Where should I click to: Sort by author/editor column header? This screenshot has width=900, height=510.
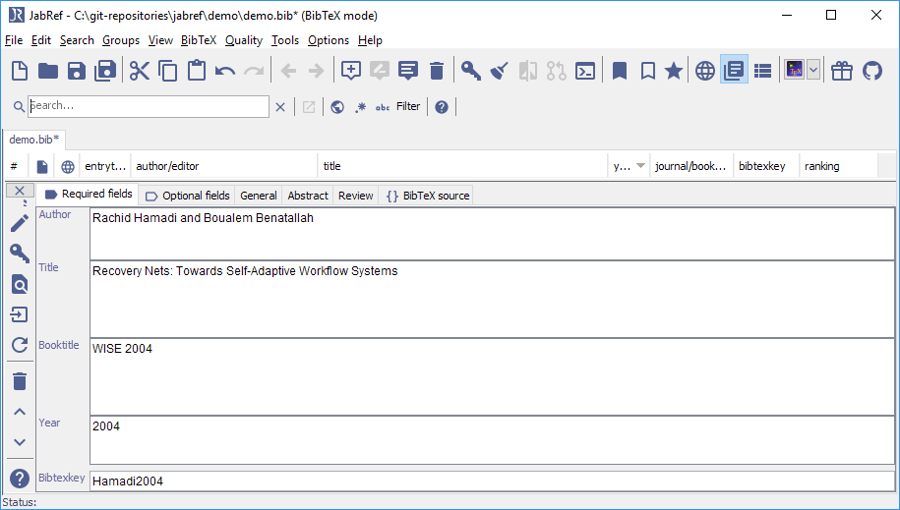click(224, 166)
